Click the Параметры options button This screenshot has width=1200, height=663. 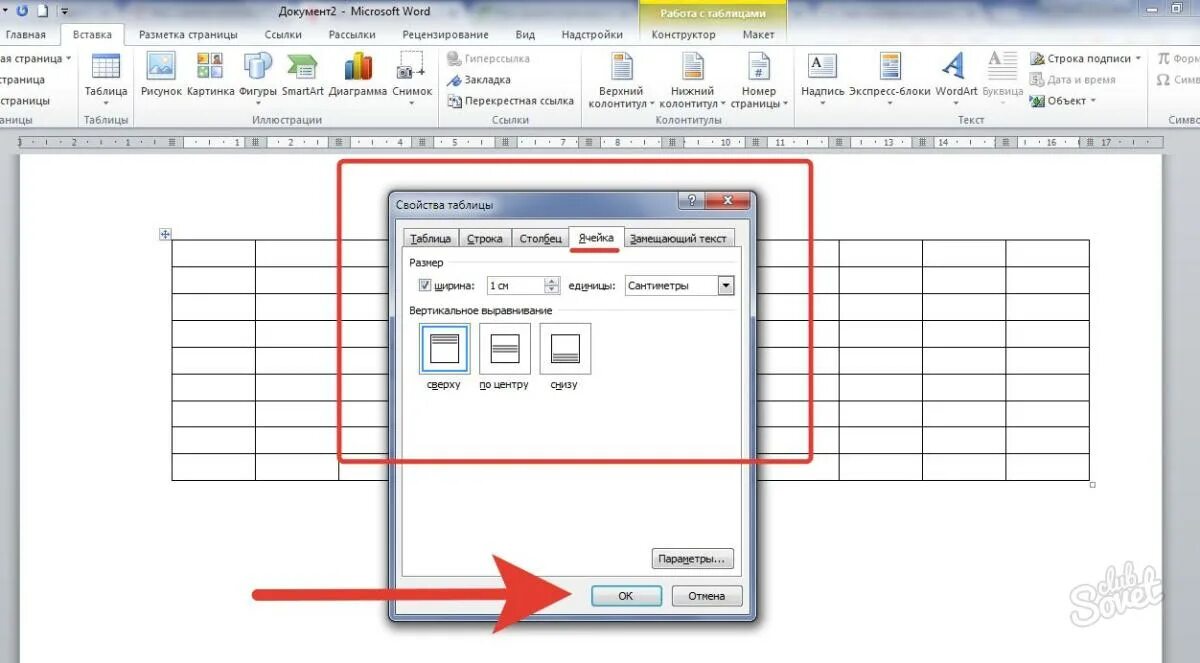(x=693, y=558)
